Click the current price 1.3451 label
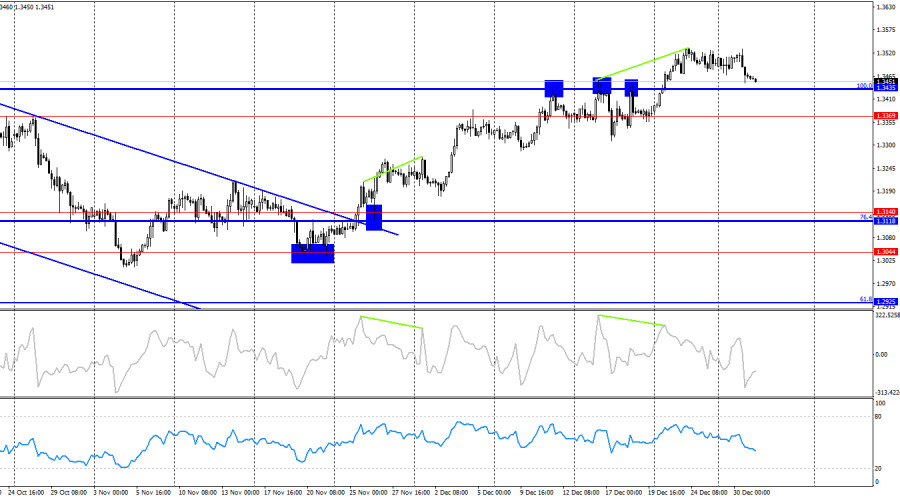This screenshot has width=900, height=500. coord(884,82)
